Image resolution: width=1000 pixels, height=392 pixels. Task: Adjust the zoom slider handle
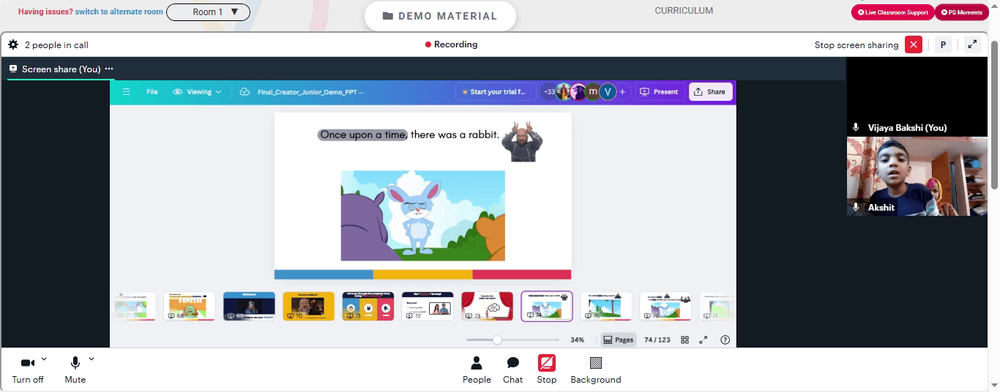tap(497, 340)
